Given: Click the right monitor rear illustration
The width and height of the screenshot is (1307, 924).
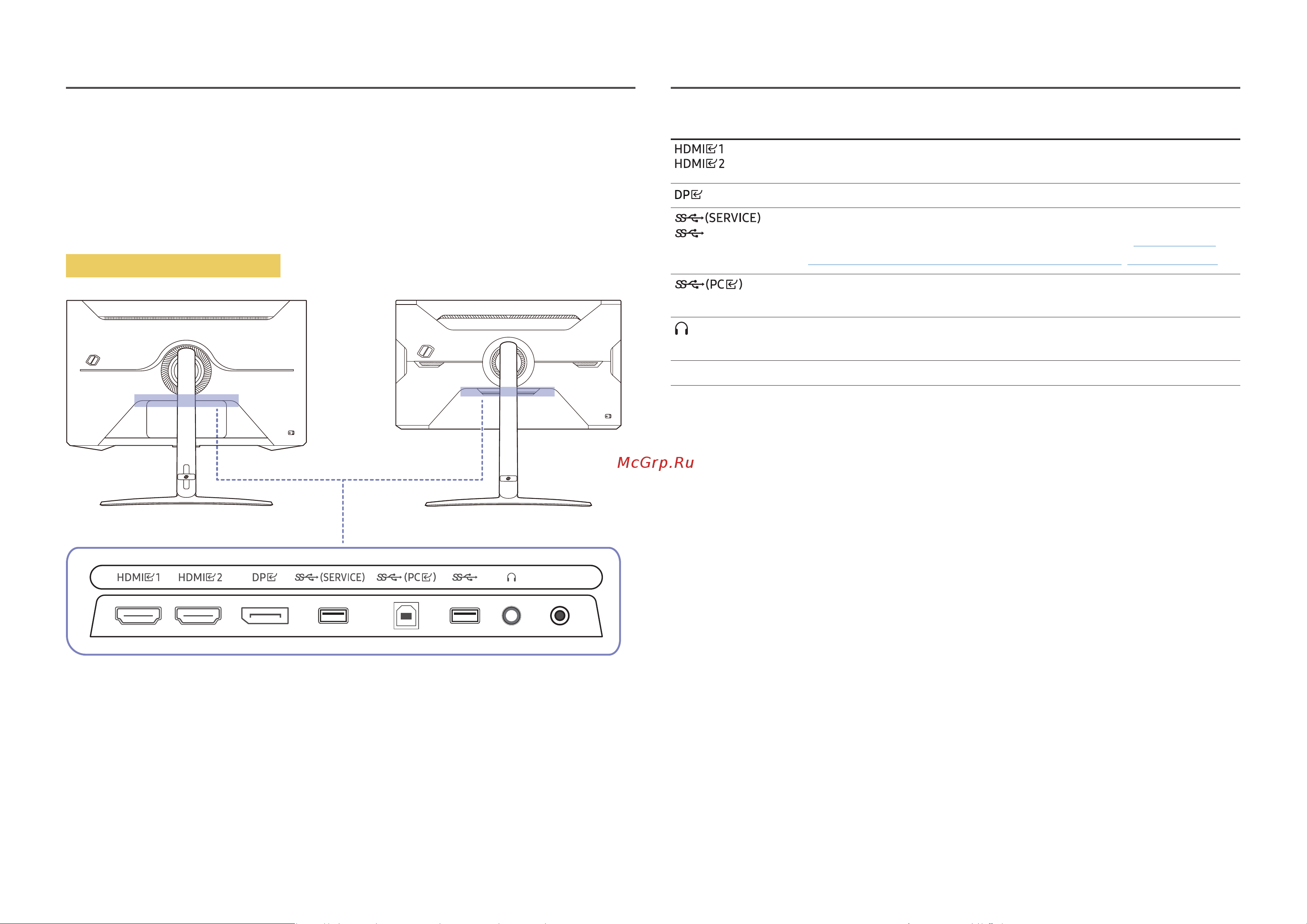Looking at the screenshot, I should (508, 403).
